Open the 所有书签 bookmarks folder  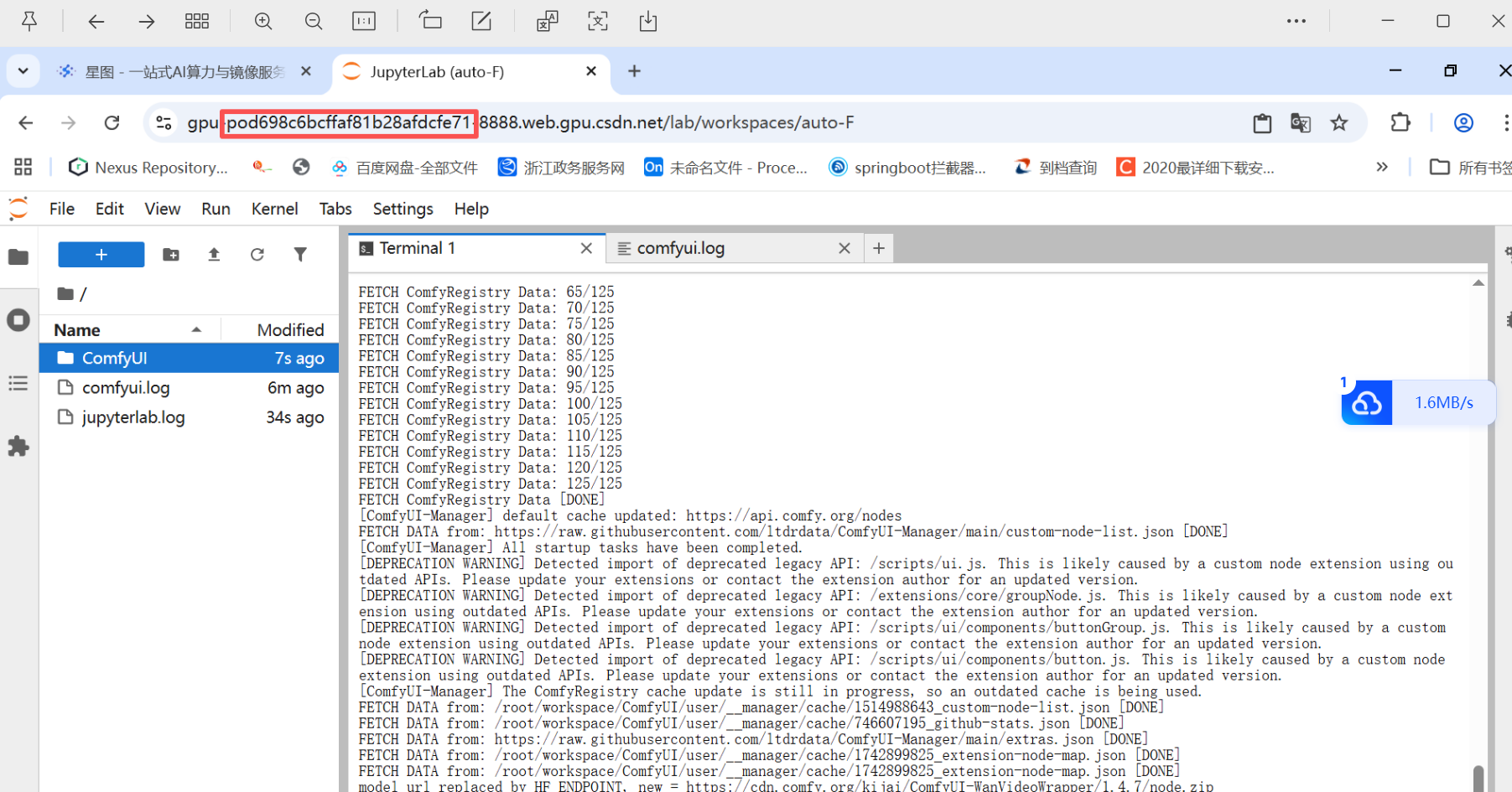[x=1470, y=168]
